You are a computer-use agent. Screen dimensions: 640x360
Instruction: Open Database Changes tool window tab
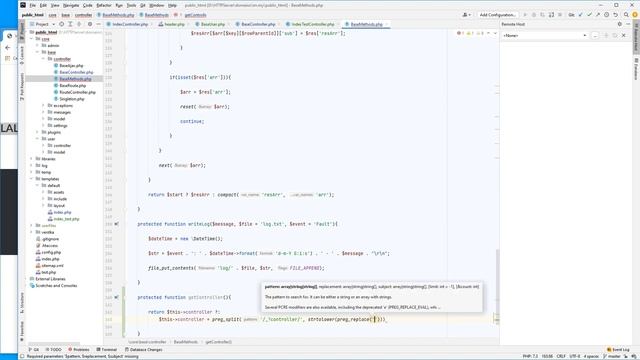143,350
